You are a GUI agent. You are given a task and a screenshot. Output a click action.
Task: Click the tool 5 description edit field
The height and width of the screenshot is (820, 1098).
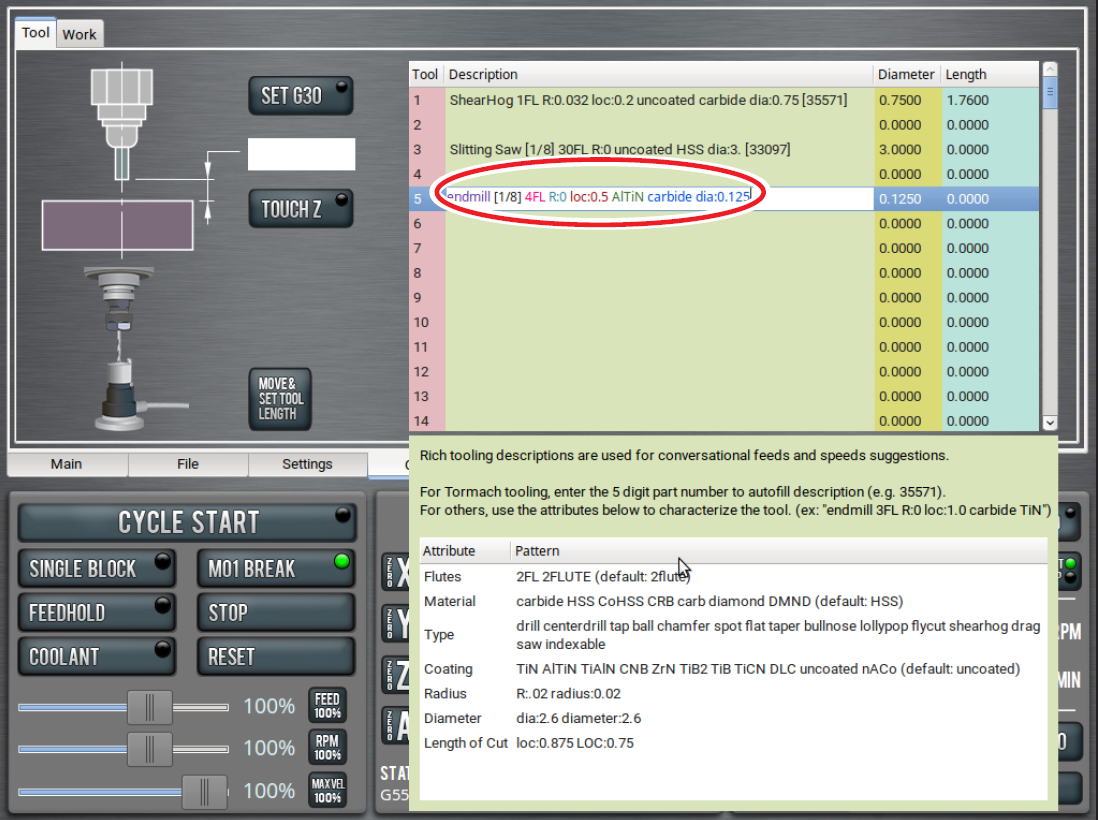click(x=655, y=198)
